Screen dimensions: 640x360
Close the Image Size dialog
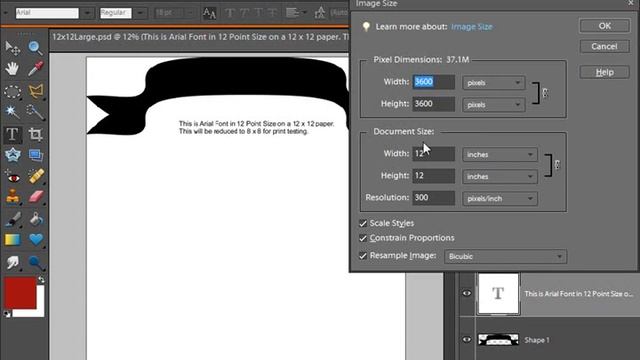[x=631, y=3]
